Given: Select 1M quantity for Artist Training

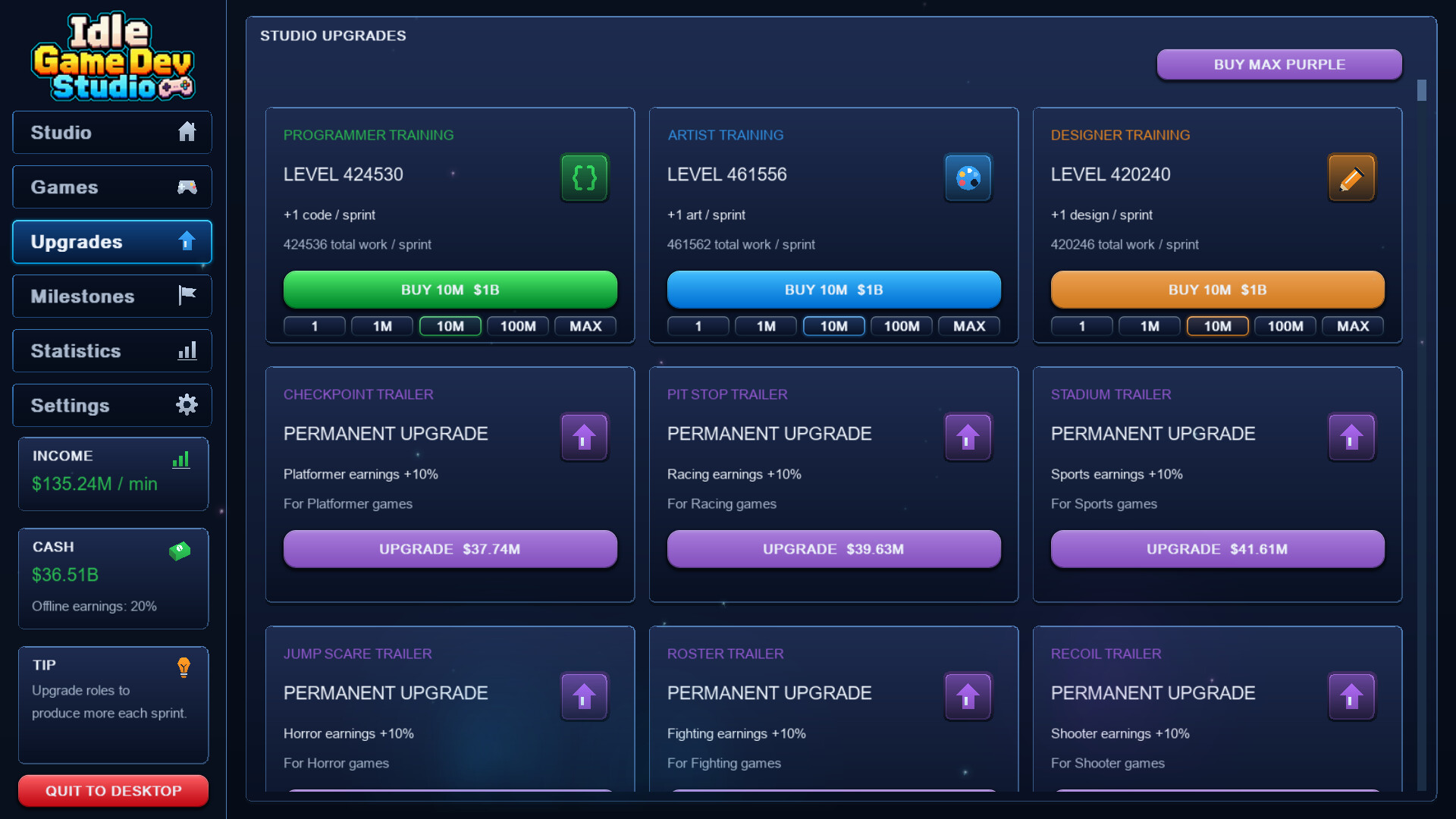Looking at the screenshot, I should coord(766,326).
